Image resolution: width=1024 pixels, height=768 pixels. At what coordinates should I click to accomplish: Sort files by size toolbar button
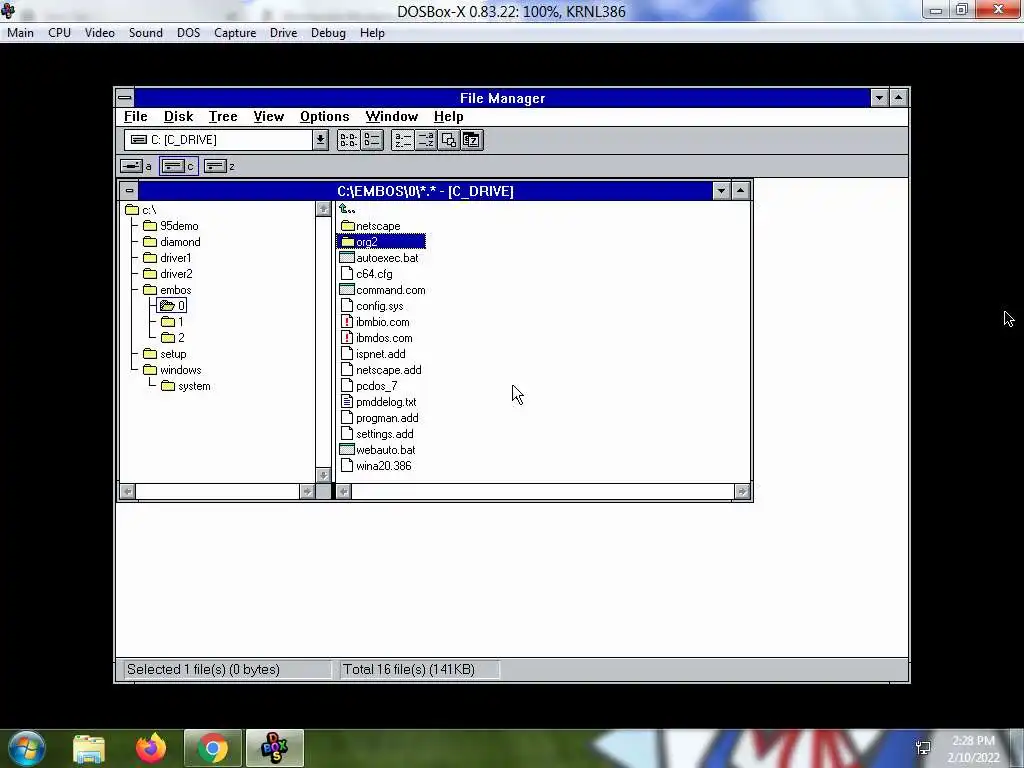pyautogui.click(x=449, y=140)
